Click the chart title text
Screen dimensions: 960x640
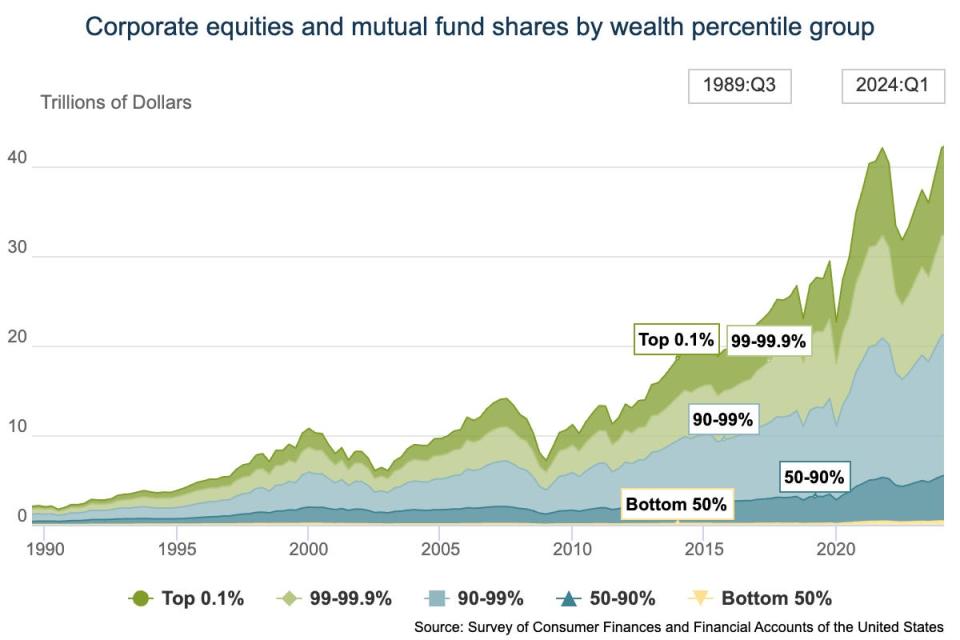(x=480, y=27)
